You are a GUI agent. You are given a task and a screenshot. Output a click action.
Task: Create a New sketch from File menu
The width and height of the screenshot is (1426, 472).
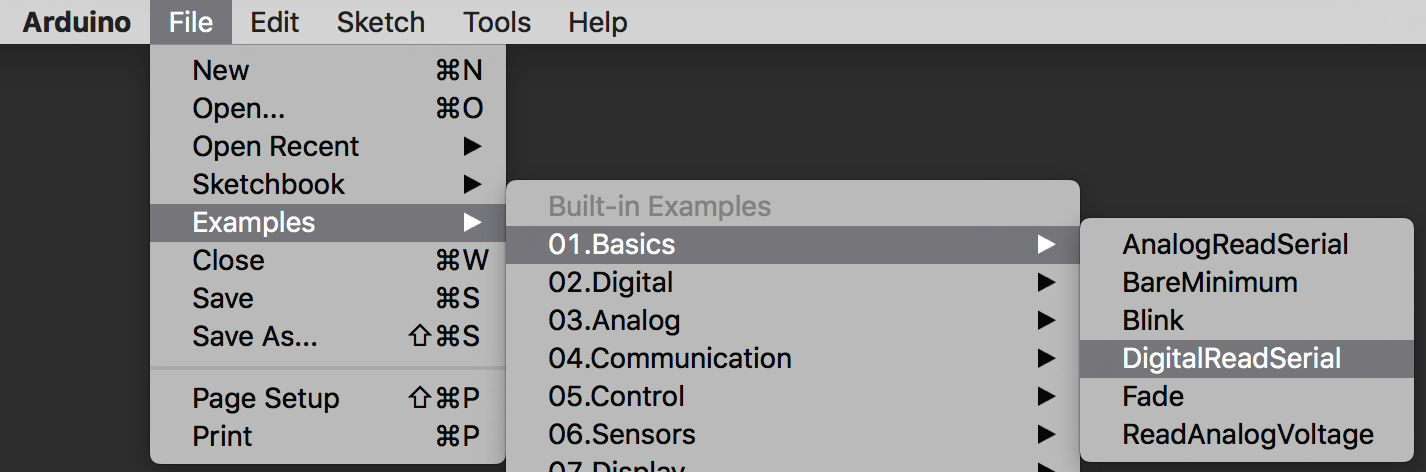point(221,71)
